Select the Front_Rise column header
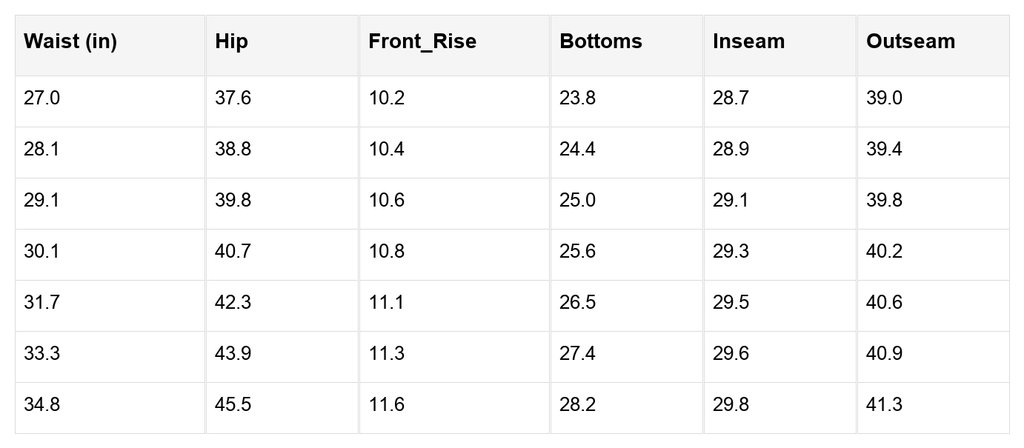The height and width of the screenshot is (448, 1024). pos(422,42)
